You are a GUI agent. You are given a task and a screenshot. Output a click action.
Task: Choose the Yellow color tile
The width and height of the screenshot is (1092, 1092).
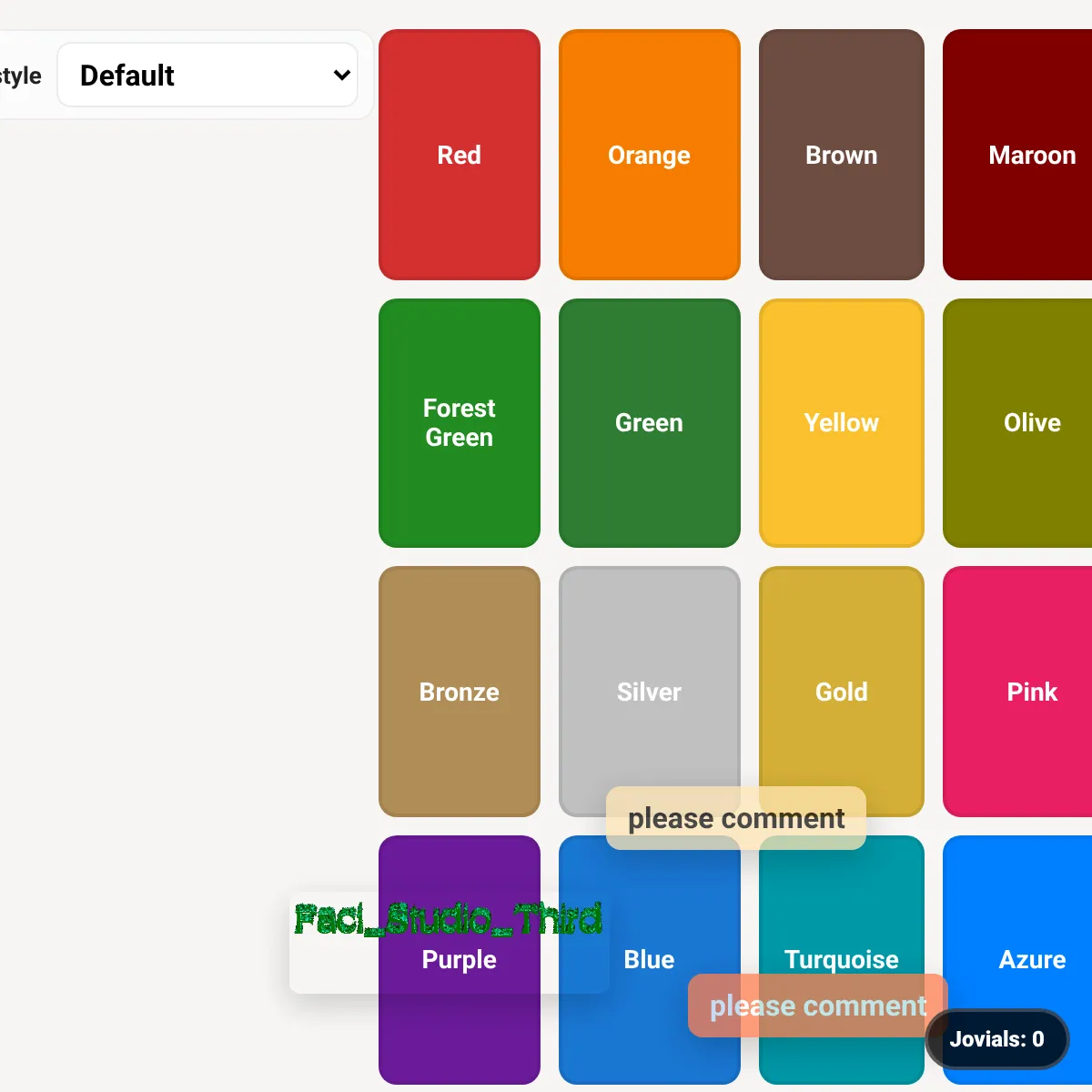[841, 422]
